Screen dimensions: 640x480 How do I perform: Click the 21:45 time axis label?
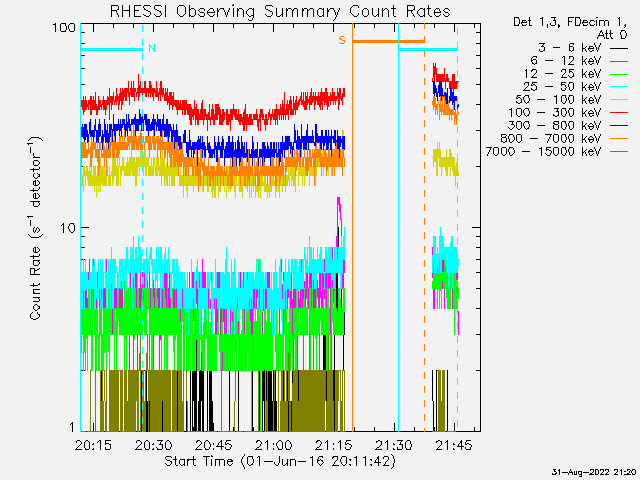point(453,445)
